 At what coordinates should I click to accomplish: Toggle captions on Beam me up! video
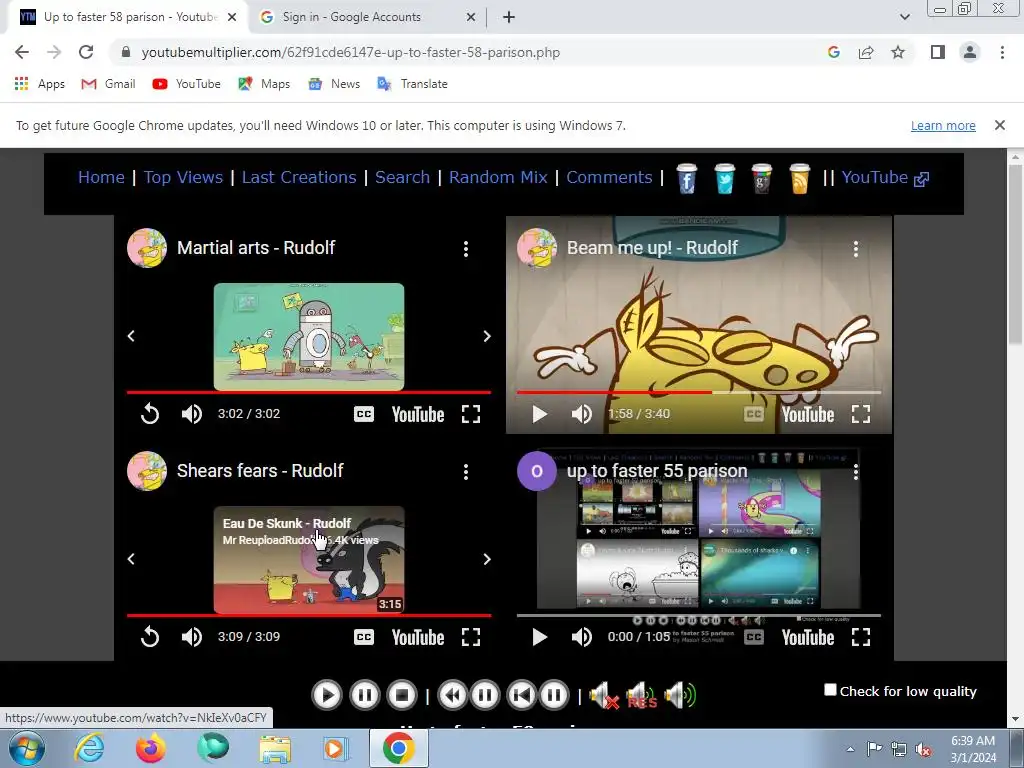tap(754, 414)
